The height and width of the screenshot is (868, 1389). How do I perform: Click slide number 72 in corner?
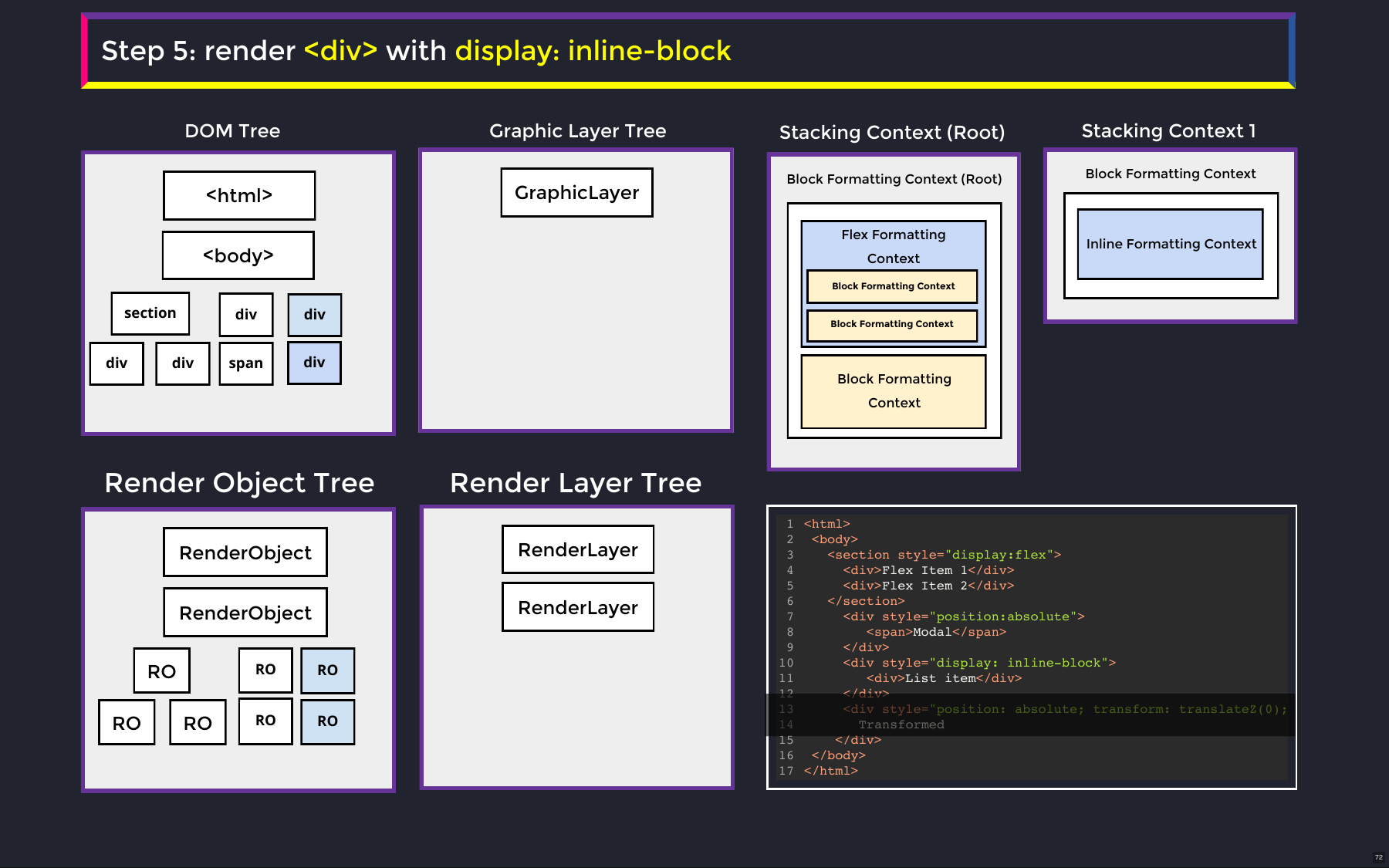[1379, 857]
